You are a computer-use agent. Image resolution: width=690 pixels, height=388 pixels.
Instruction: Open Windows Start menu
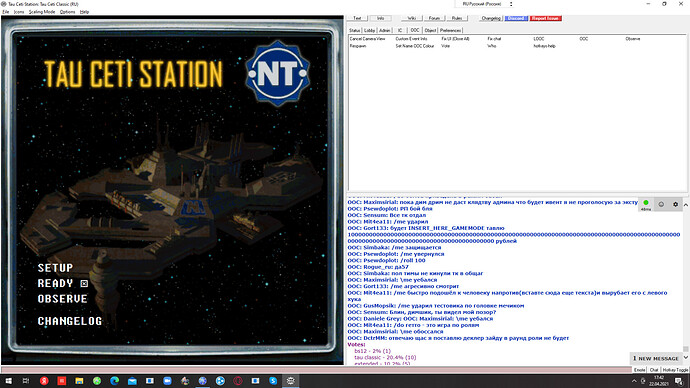point(8,381)
